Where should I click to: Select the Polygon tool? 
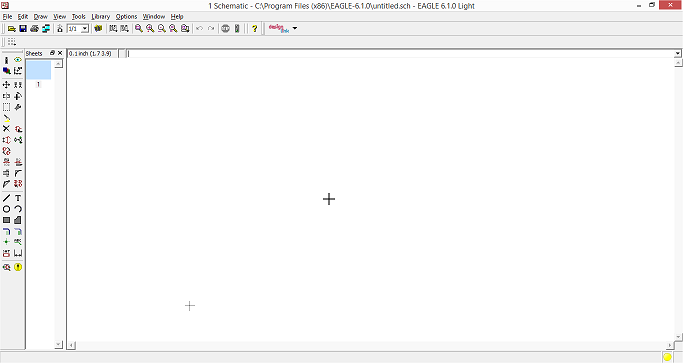(x=18, y=220)
